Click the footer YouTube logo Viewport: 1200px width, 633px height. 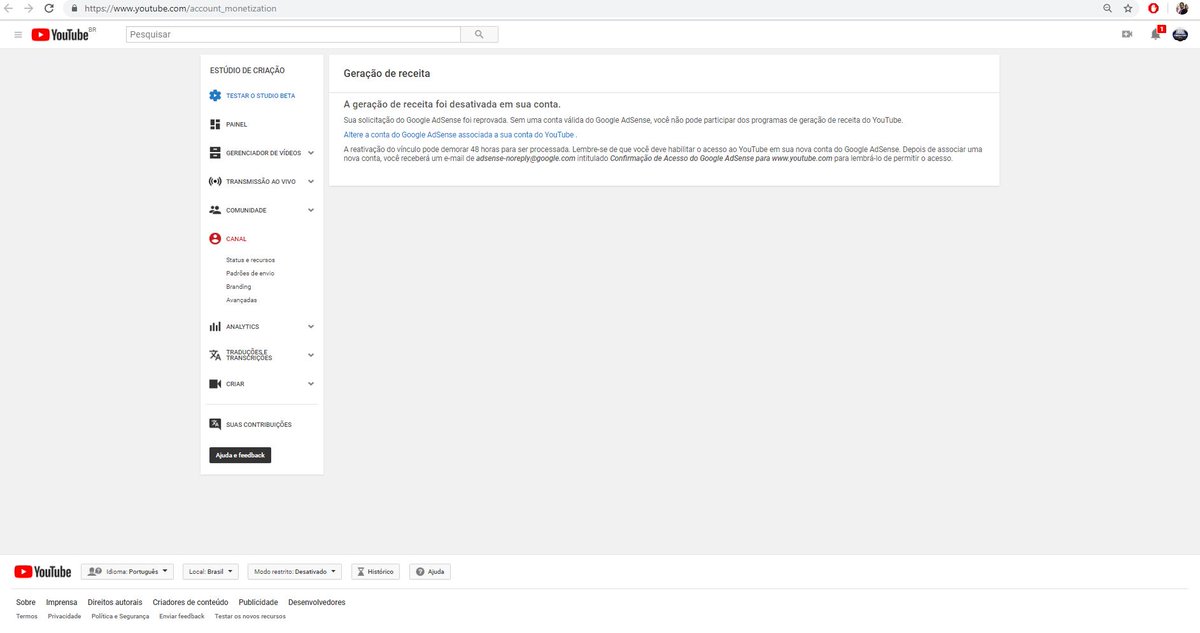(42, 572)
